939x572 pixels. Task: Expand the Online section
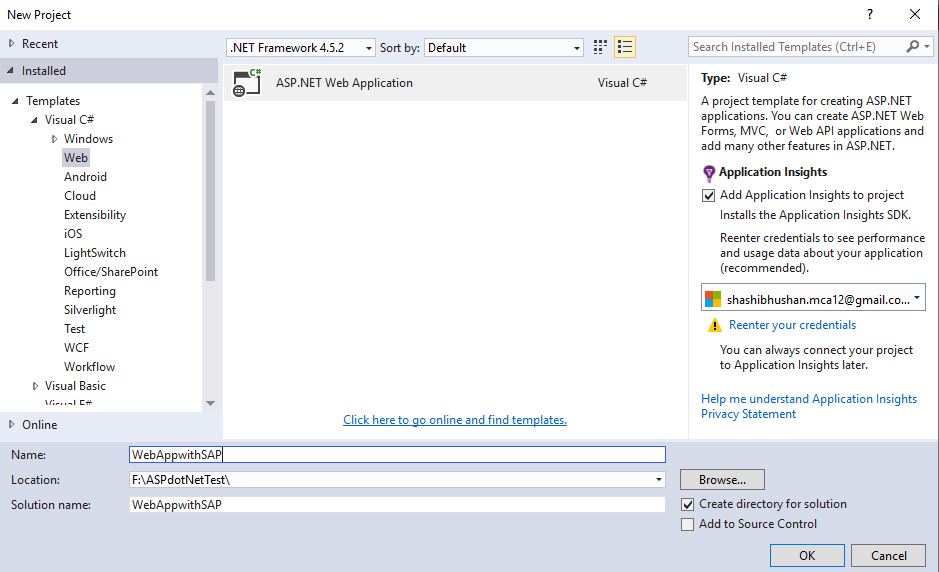pyautogui.click(x=11, y=424)
